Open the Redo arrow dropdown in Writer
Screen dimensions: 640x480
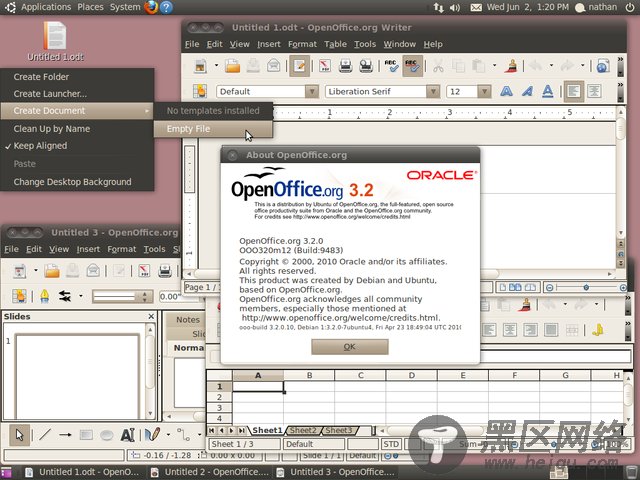[x=582, y=65]
